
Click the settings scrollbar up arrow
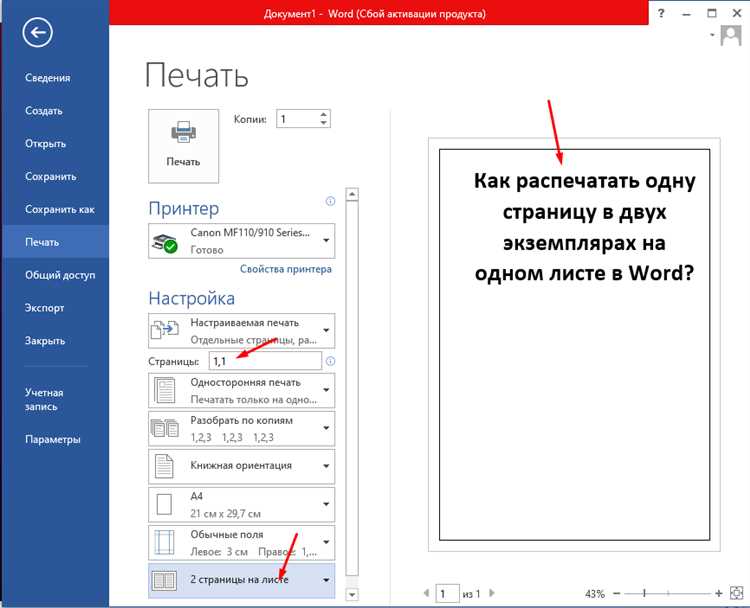pyautogui.click(x=352, y=194)
